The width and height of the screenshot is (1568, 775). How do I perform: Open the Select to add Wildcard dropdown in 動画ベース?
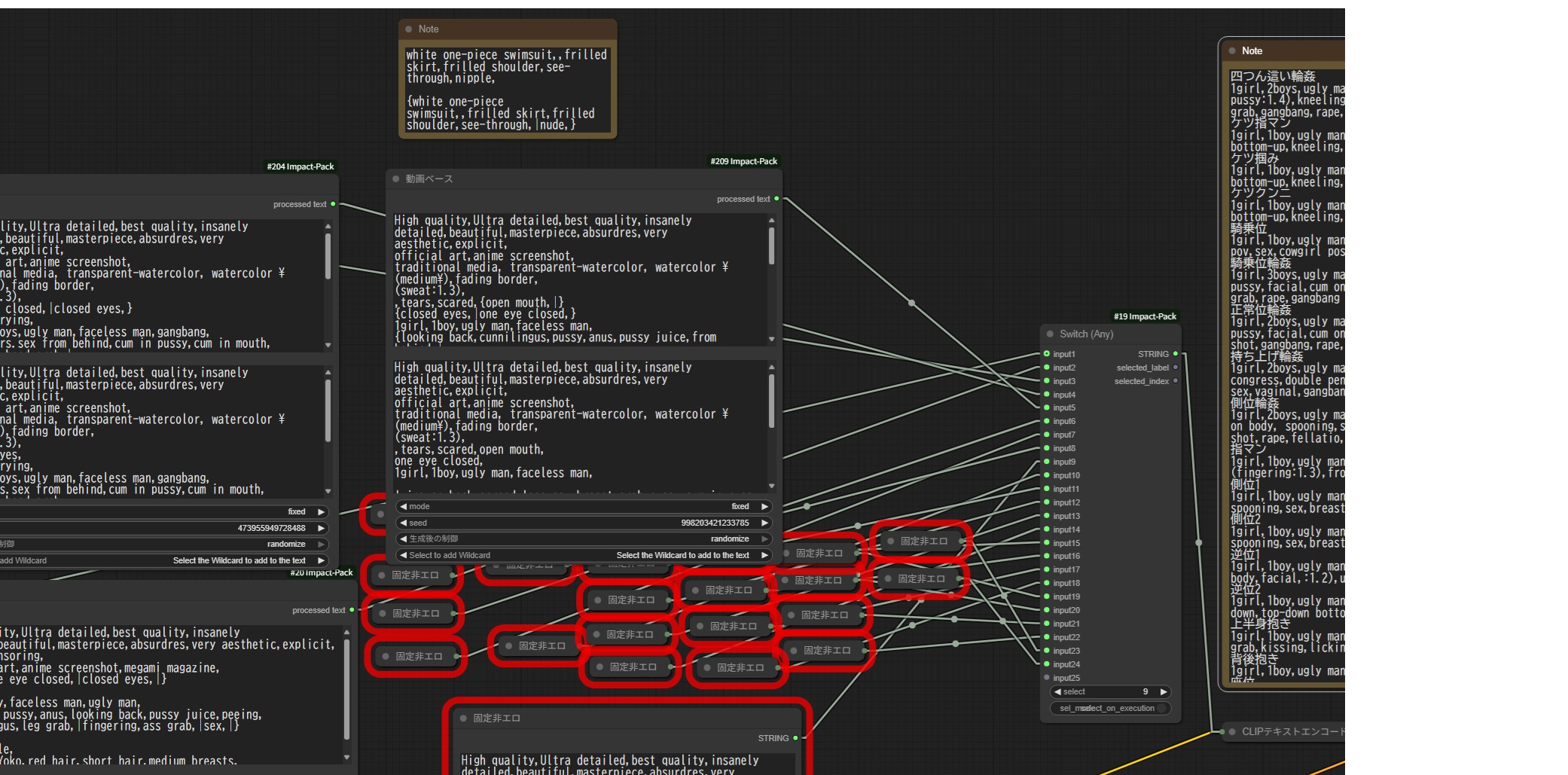(584, 555)
